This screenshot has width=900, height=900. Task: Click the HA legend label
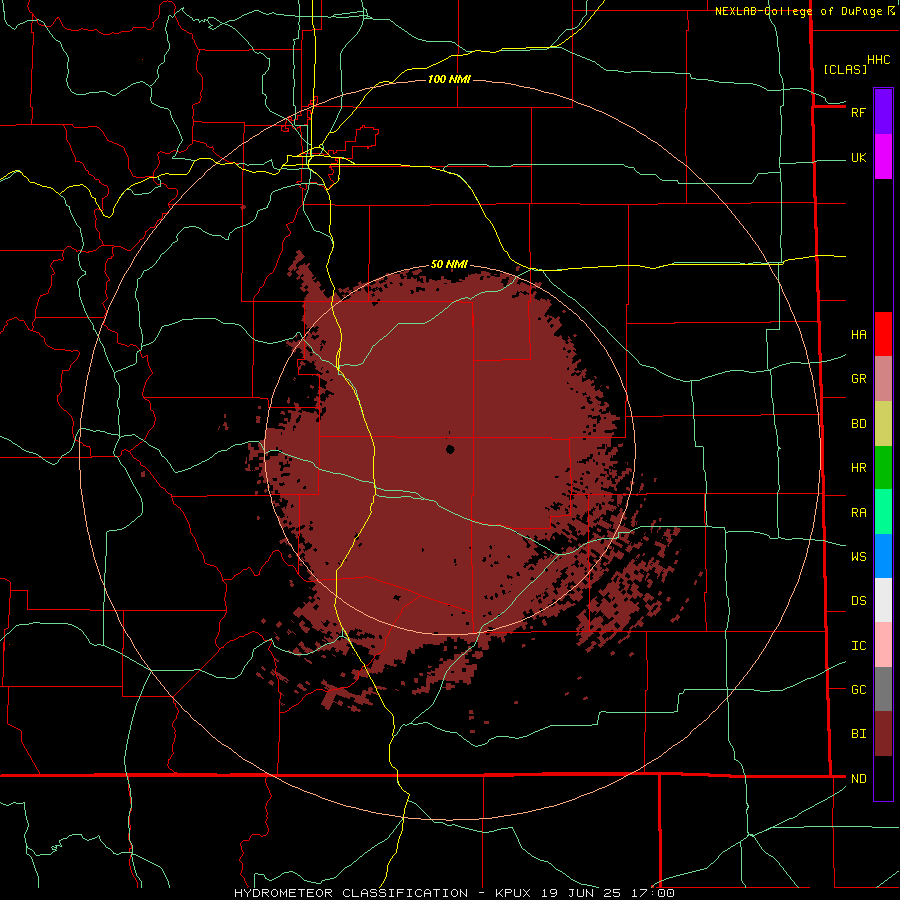point(858,334)
